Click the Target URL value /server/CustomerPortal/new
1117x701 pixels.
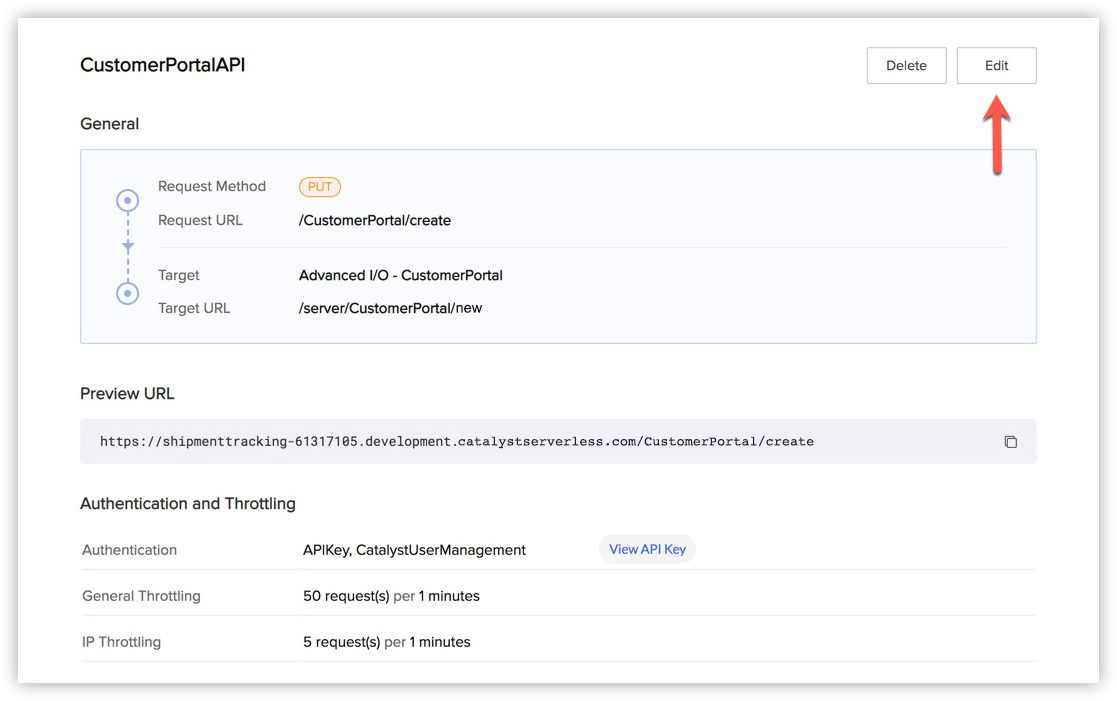[390, 308]
